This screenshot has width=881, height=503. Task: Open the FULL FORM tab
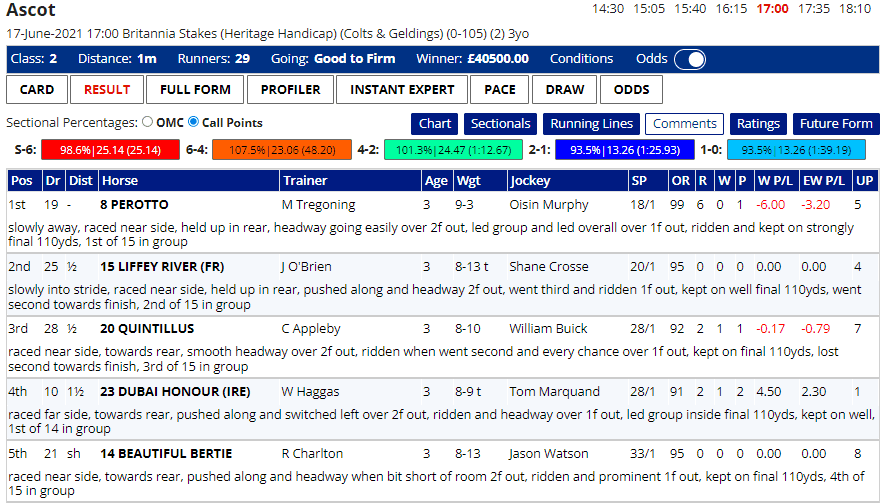[195, 90]
